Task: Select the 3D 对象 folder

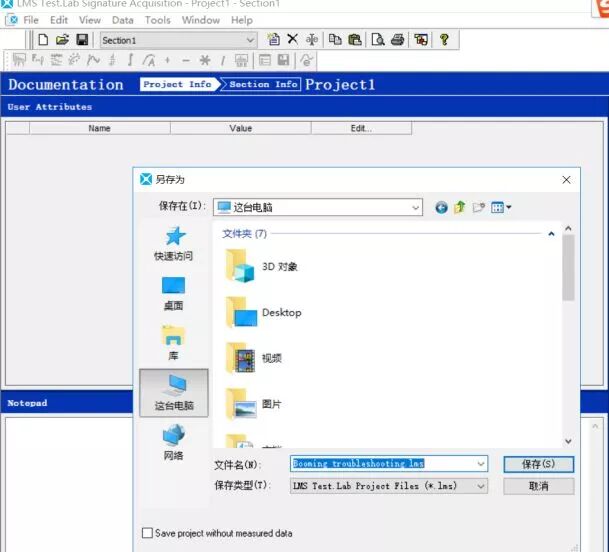Action: tap(262, 266)
